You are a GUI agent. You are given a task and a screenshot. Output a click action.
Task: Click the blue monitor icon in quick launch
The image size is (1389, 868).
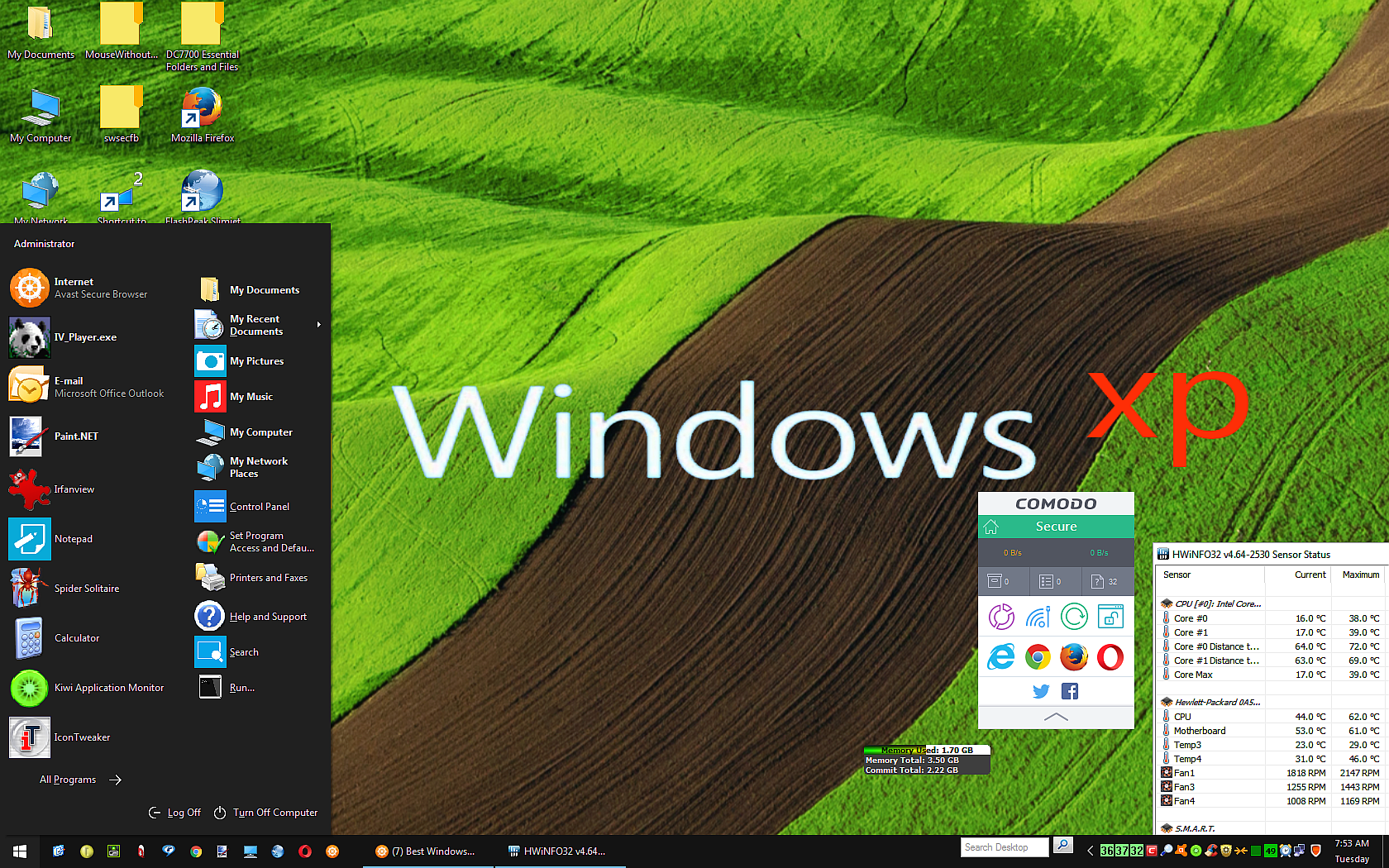(x=251, y=851)
